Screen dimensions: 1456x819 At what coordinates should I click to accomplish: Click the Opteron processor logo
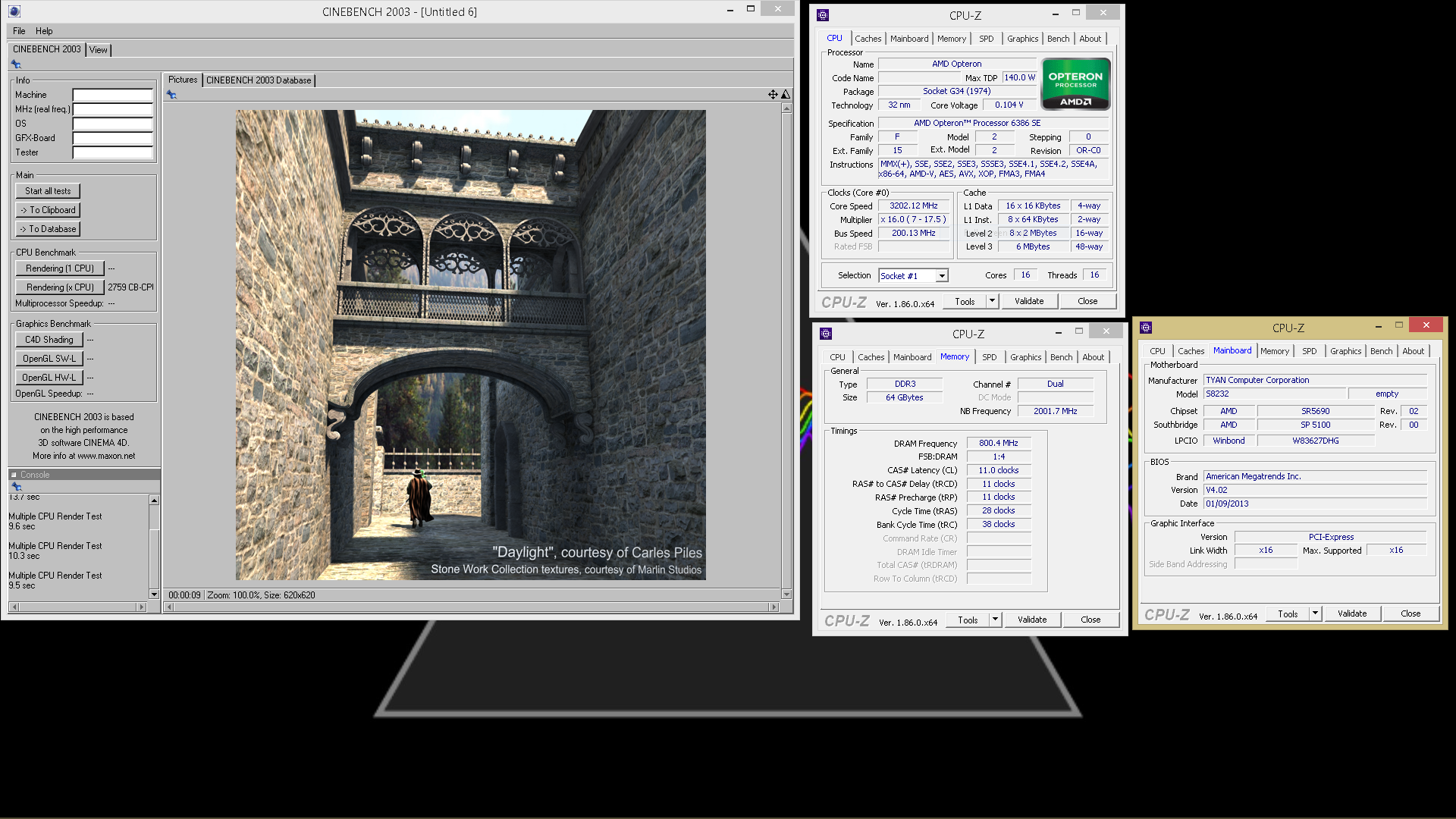point(1075,84)
